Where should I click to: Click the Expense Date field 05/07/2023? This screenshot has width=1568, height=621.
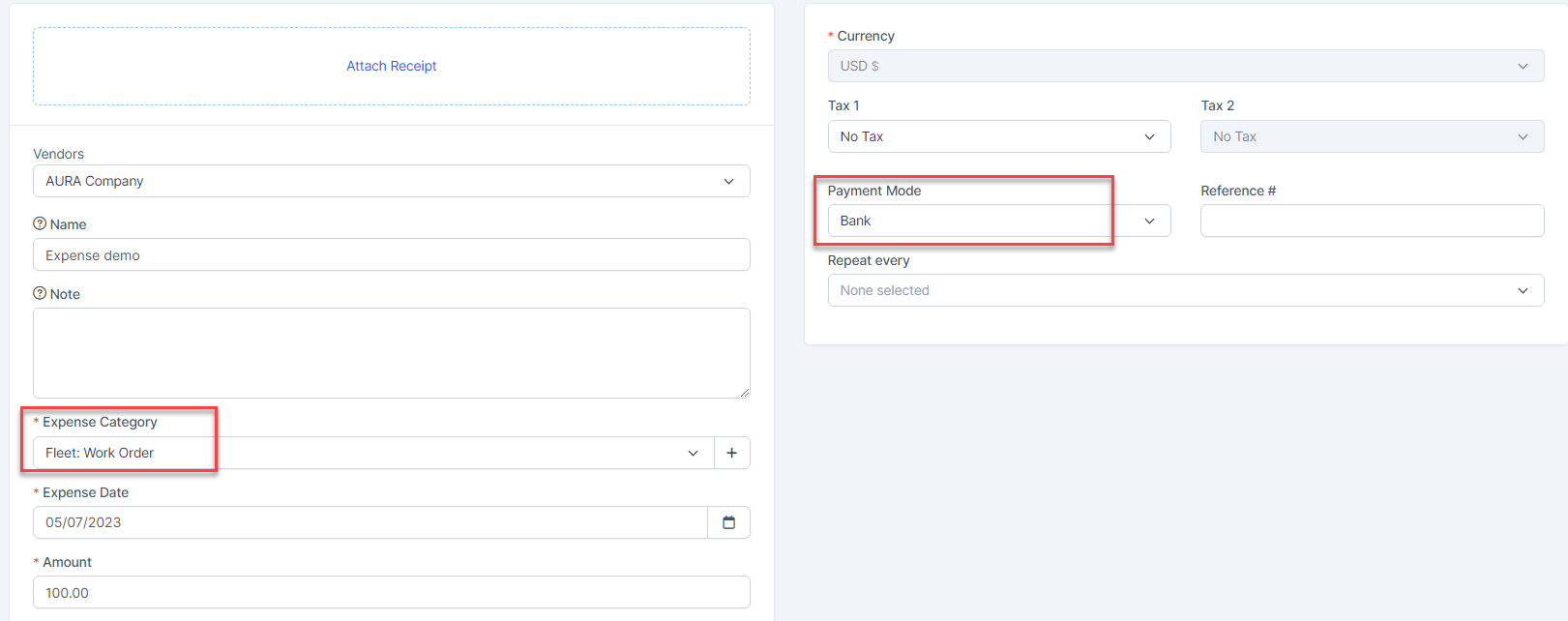tap(370, 522)
